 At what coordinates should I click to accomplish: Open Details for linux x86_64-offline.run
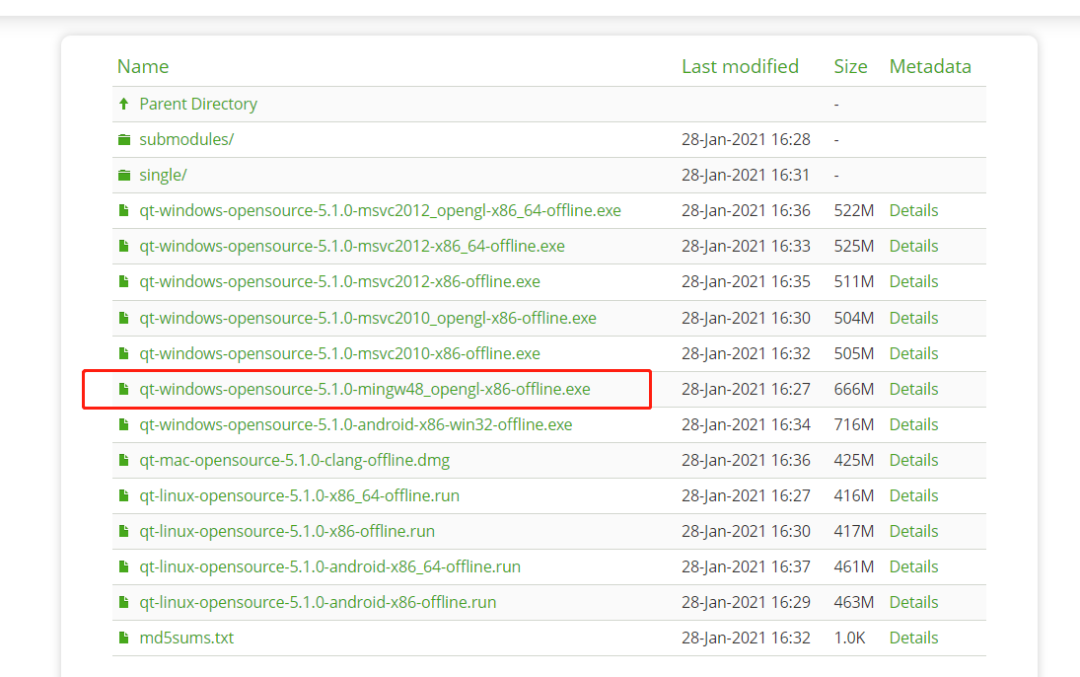tap(914, 496)
